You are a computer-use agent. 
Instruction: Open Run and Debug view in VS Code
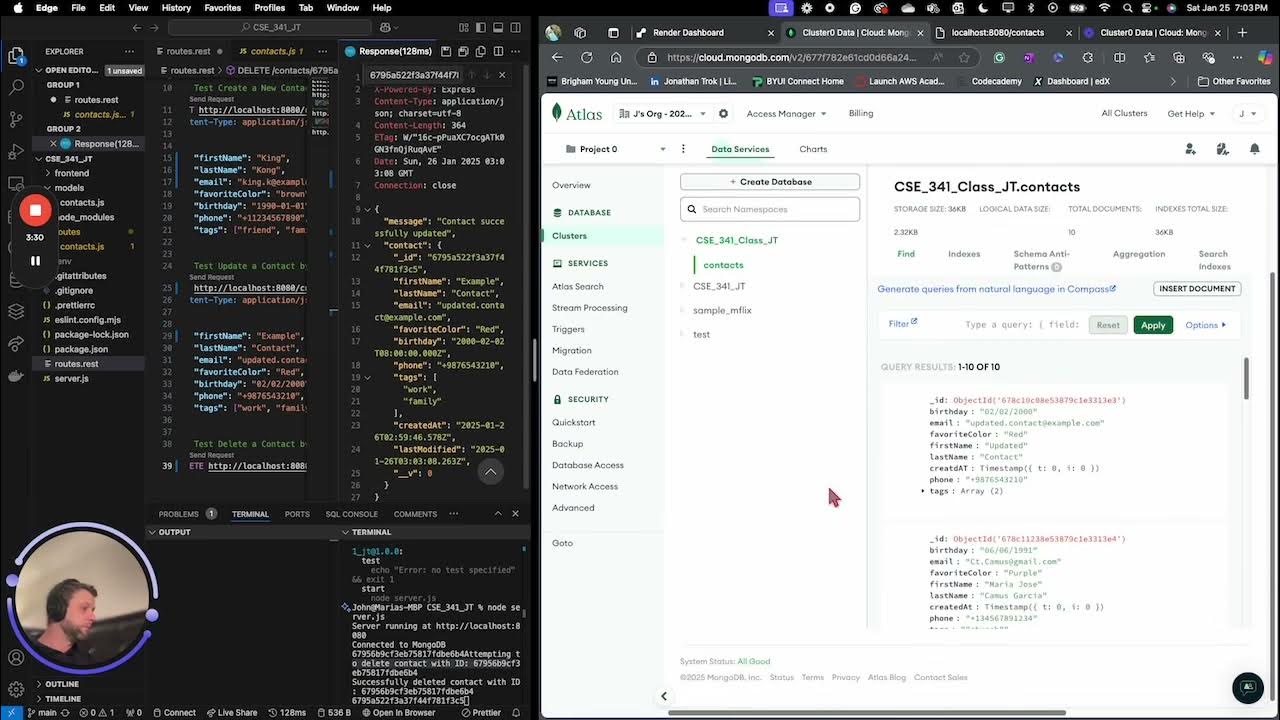[16, 151]
